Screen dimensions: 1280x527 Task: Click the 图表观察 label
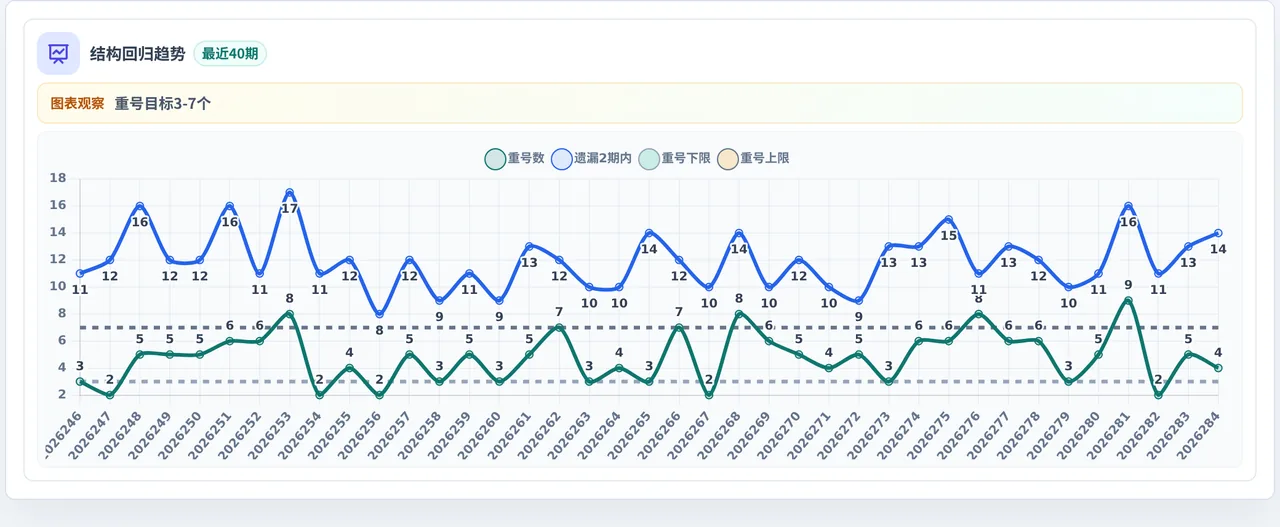[77, 103]
